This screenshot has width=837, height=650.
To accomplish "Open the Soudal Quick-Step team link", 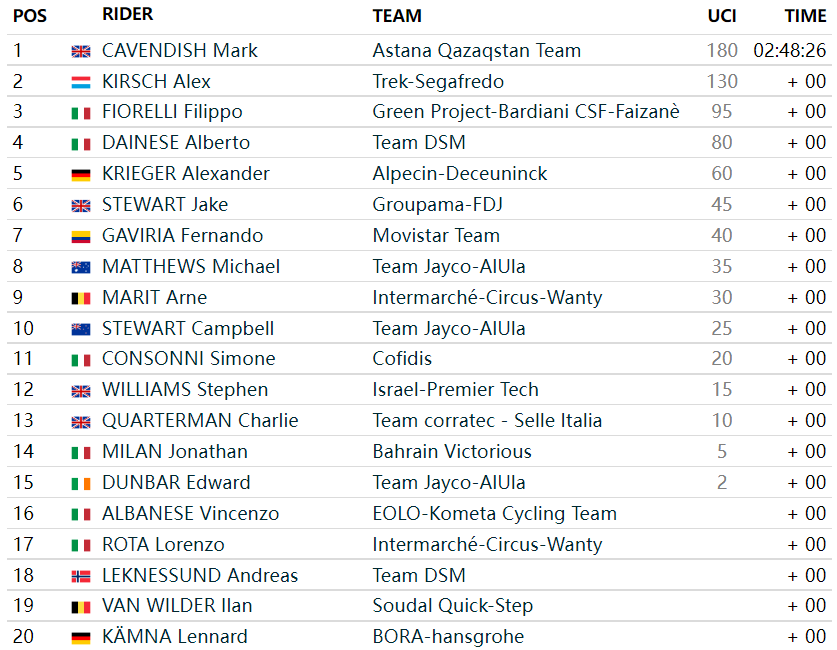I will click(x=452, y=606).
